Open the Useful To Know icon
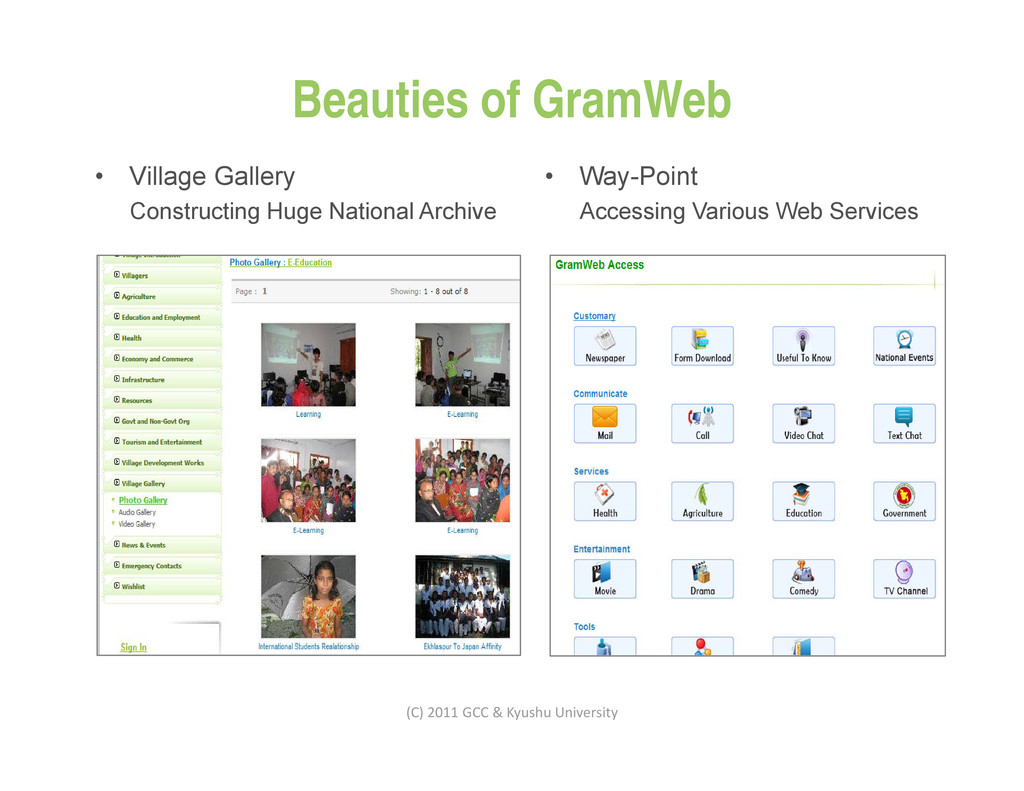The width and height of the screenshot is (1024, 791). point(803,346)
